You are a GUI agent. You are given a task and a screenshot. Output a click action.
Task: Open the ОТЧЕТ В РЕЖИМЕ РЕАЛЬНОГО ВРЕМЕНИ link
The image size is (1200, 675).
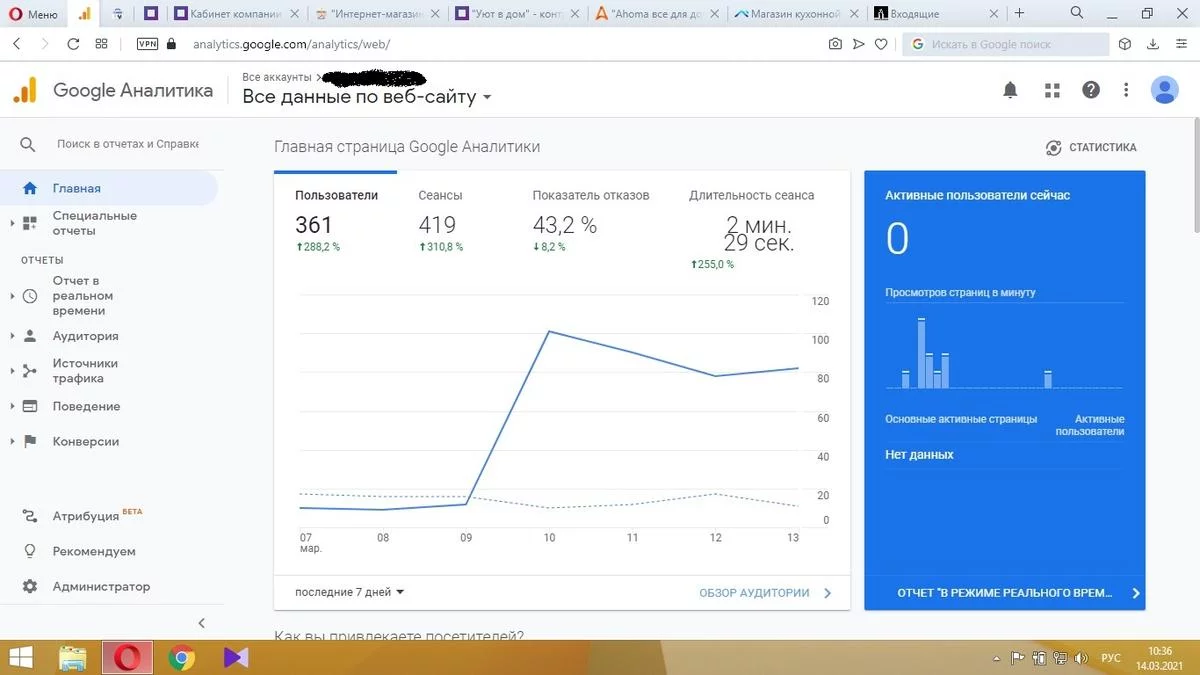pos(1005,593)
